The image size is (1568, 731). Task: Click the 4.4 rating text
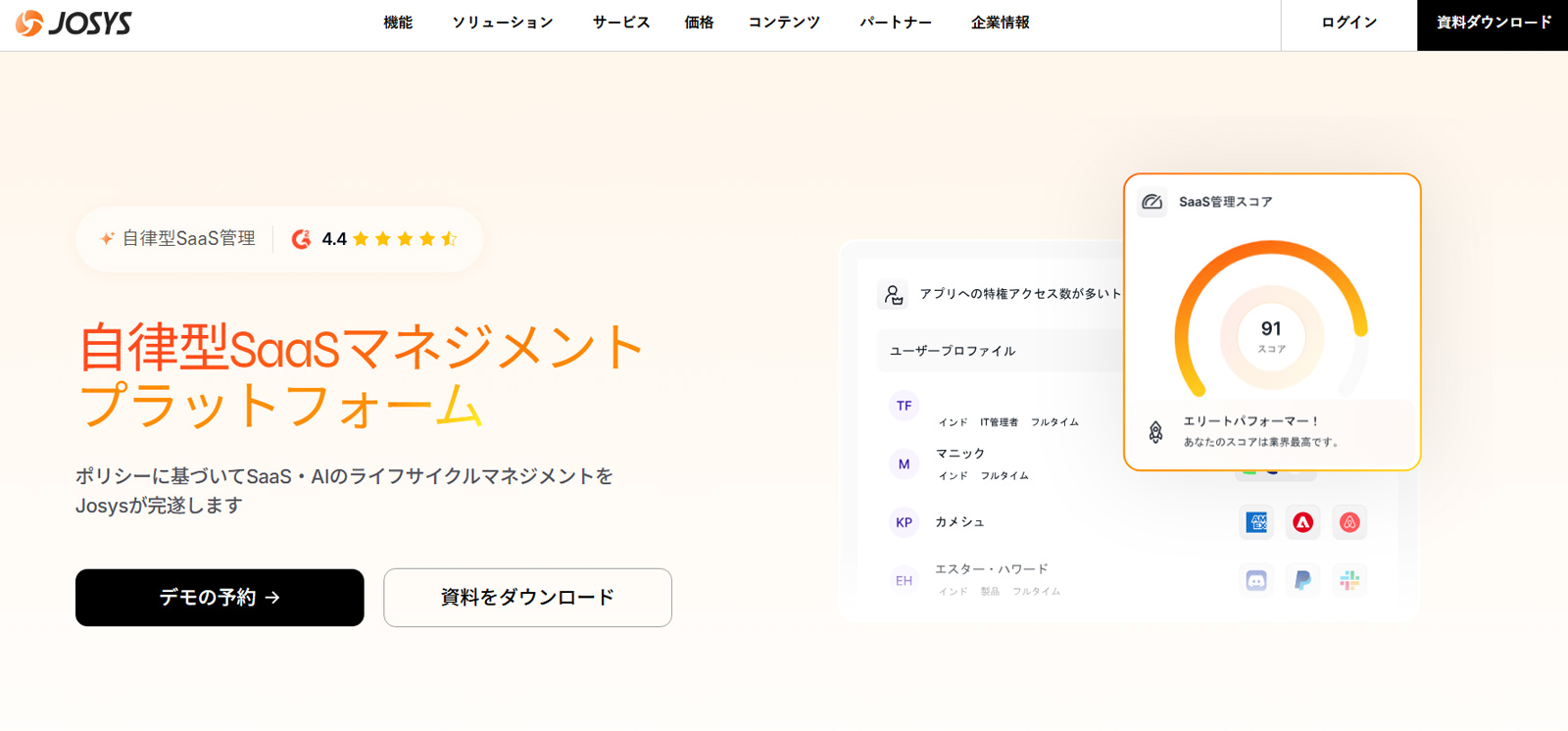(334, 239)
